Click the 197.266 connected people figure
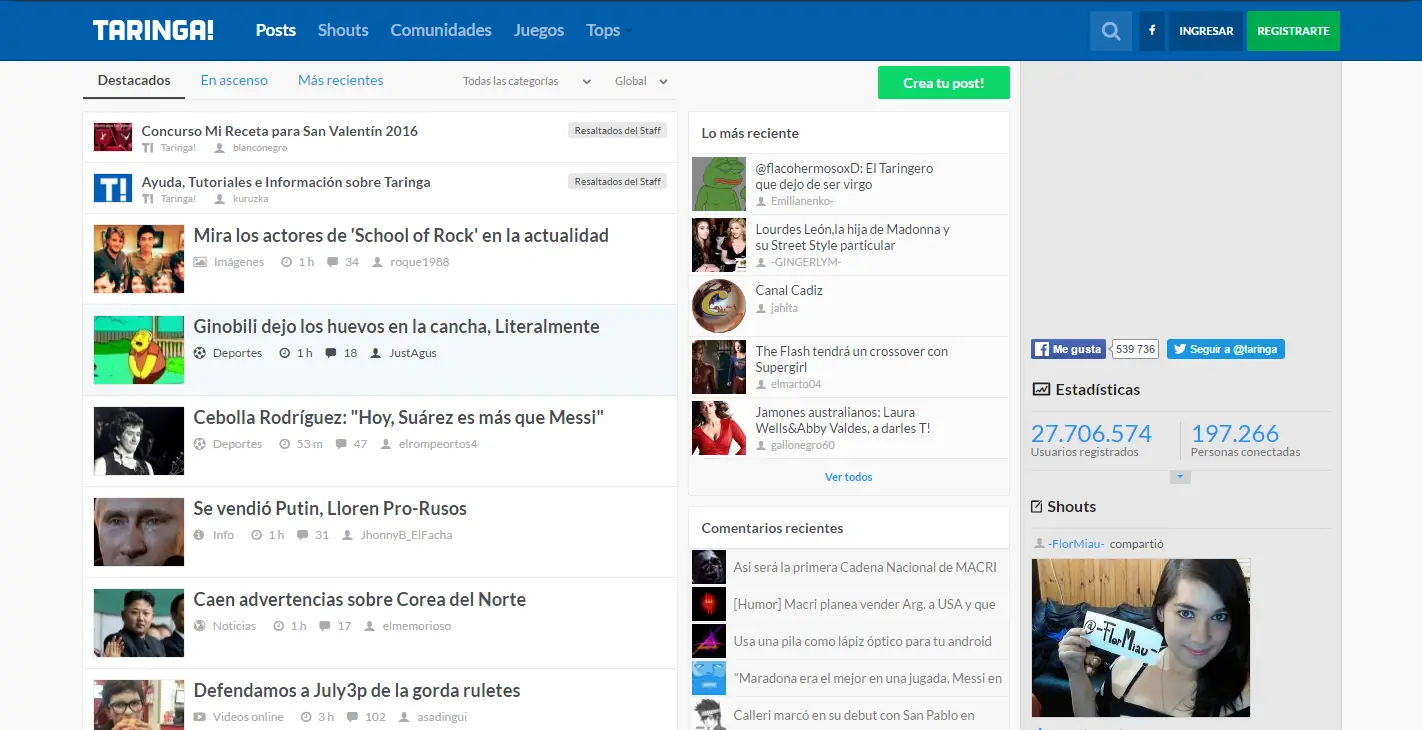This screenshot has height=730, width=1422. click(1235, 434)
